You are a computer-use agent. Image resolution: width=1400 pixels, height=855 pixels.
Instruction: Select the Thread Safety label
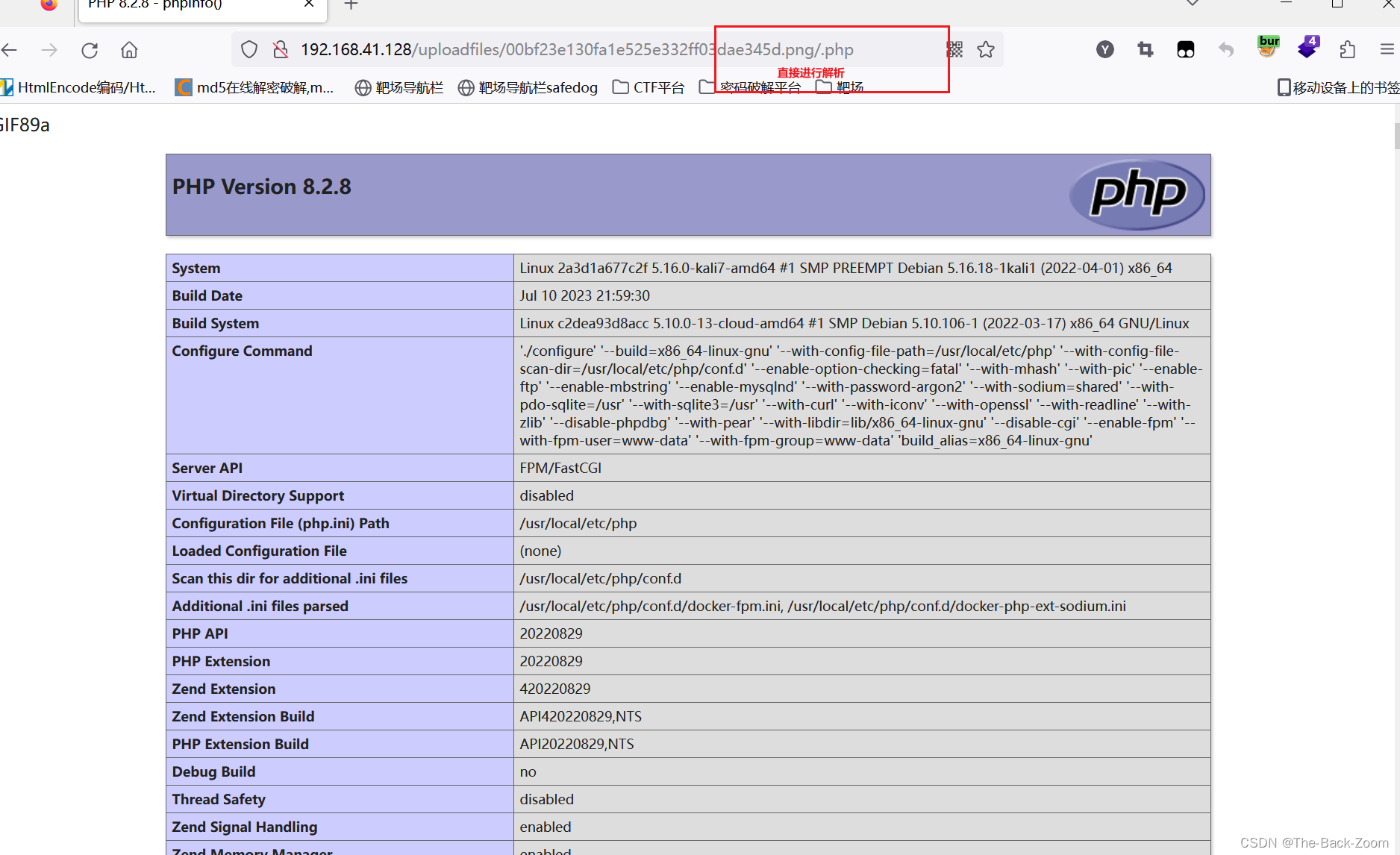(219, 799)
